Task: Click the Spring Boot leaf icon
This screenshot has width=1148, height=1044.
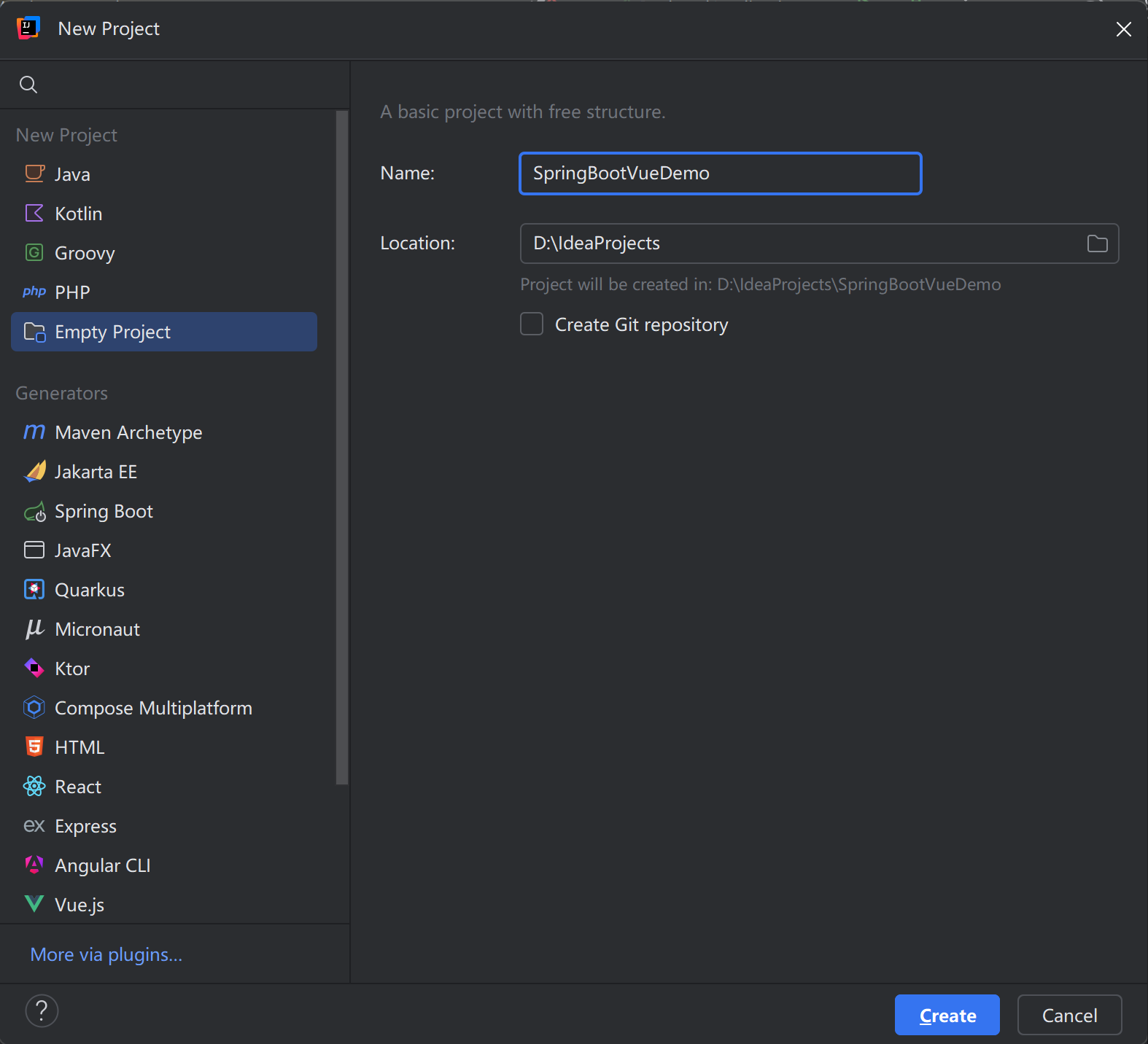Action: 34,512
